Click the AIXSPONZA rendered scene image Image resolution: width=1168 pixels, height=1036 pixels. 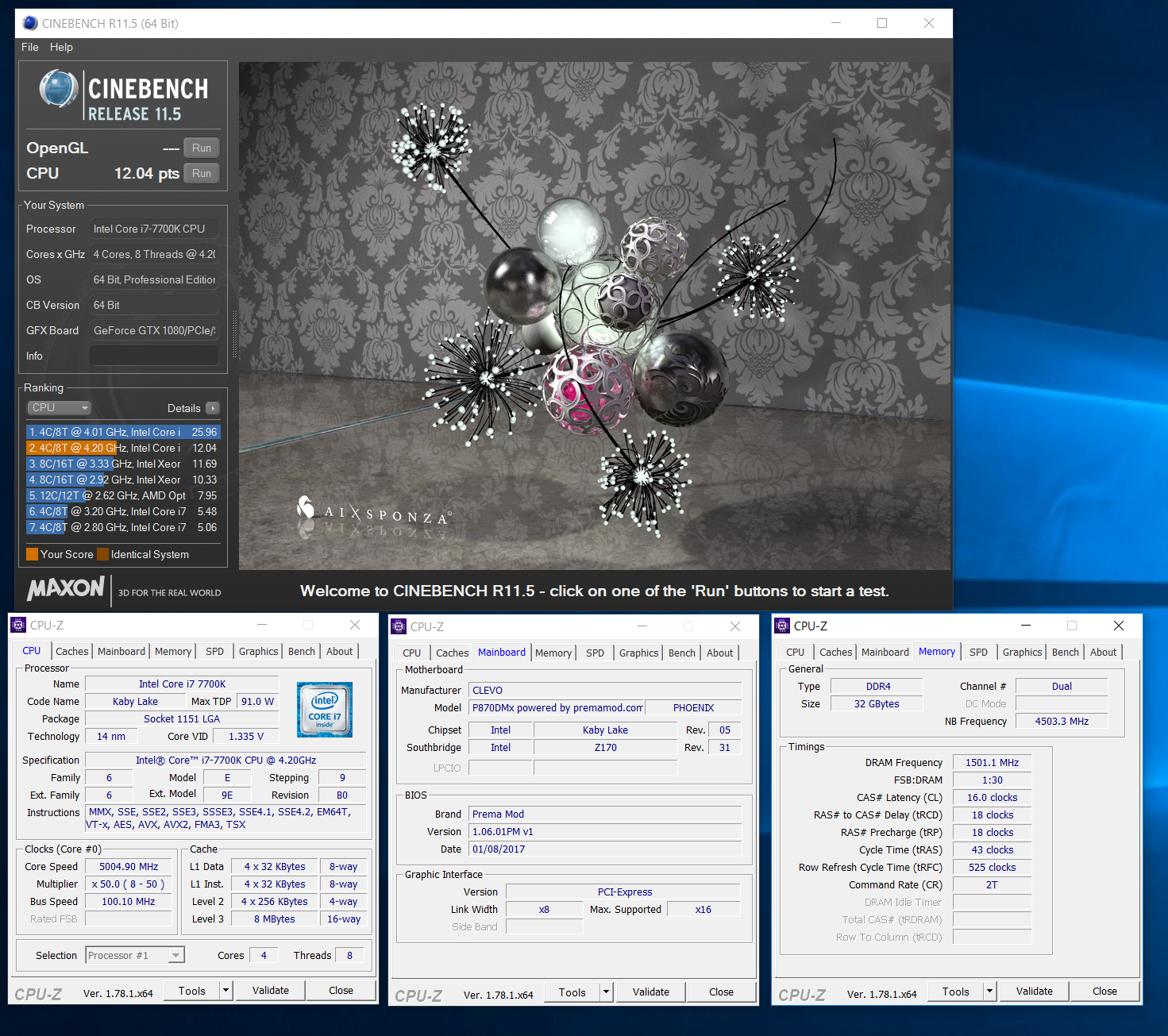point(595,316)
